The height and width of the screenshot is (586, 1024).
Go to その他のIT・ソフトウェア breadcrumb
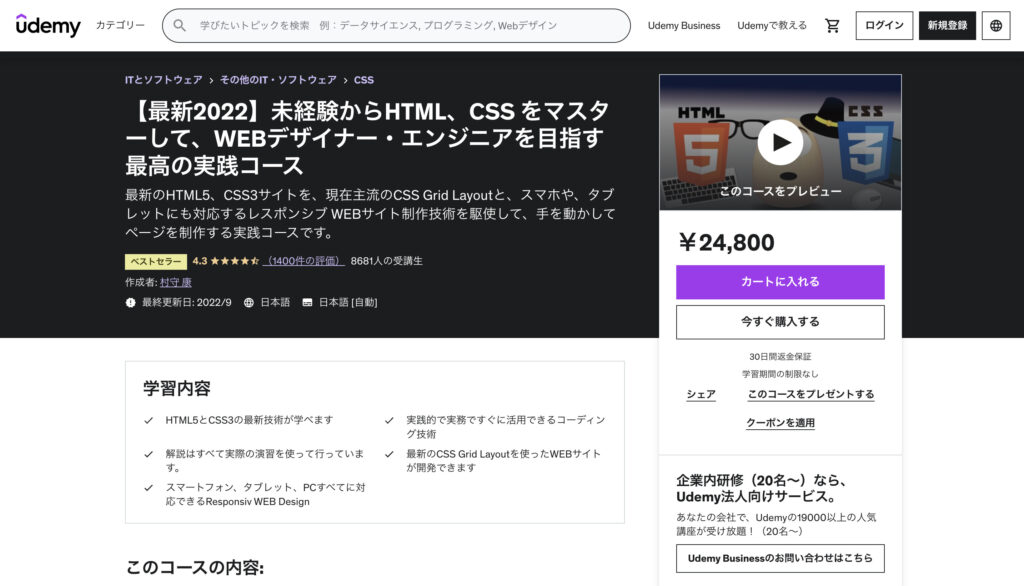278,80
